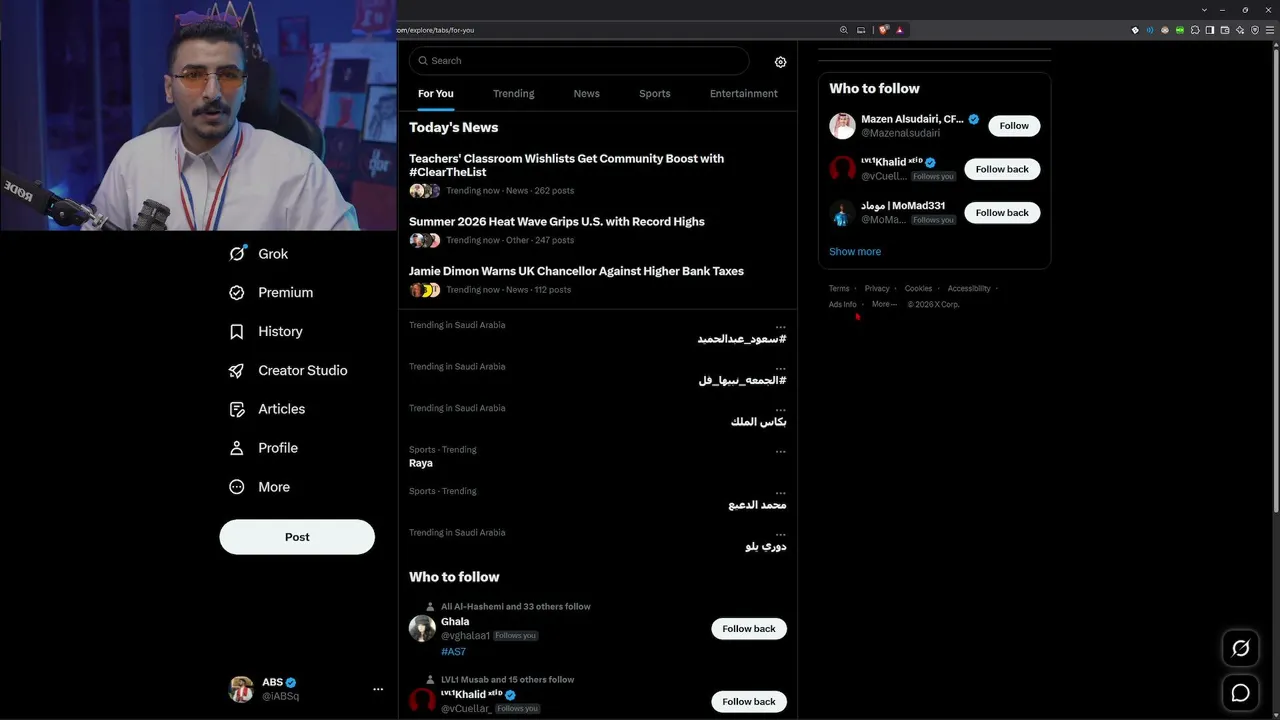1280x720 pixels.
Task: Click the ABS account avatar
Action: click(241, 689)
